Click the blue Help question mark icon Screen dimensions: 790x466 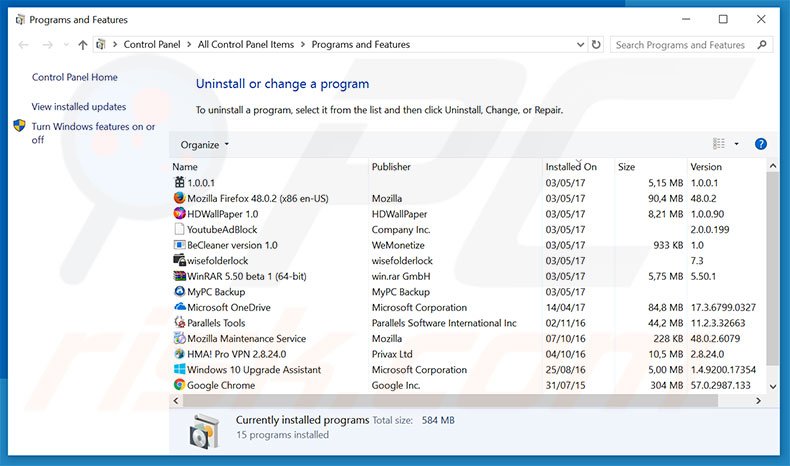pos(760,144)
